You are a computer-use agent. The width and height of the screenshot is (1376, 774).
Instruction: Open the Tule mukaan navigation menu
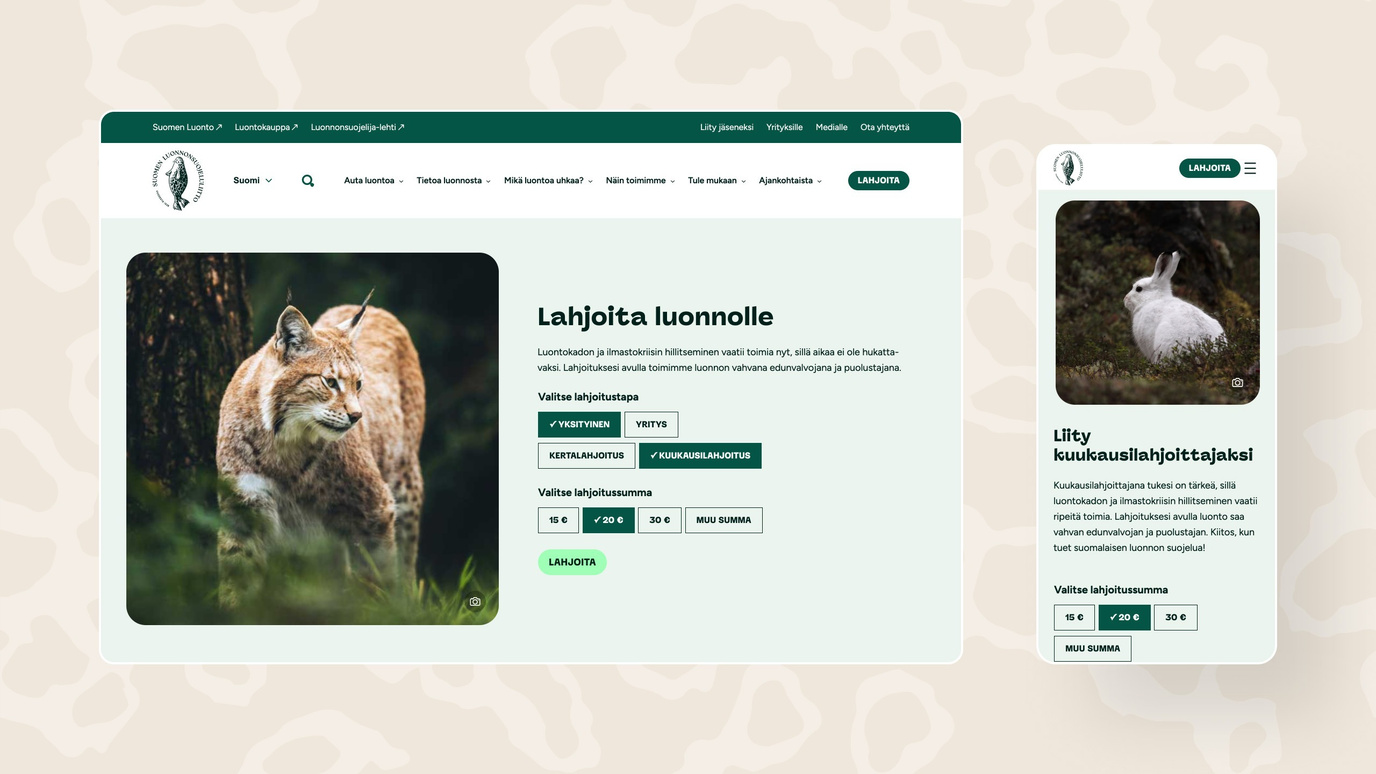coord(717,181)
